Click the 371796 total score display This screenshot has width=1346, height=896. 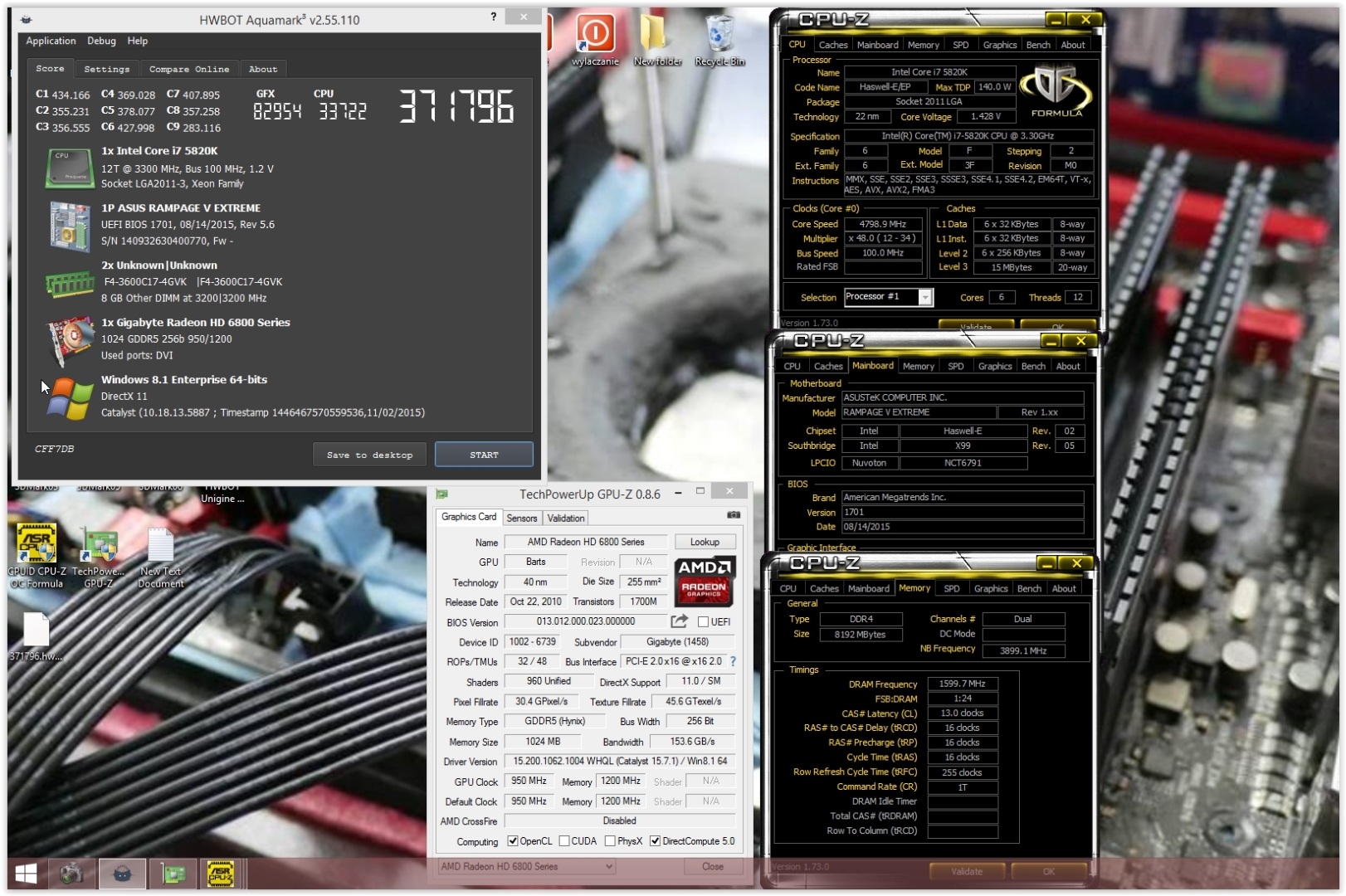[x=456, y=107]
